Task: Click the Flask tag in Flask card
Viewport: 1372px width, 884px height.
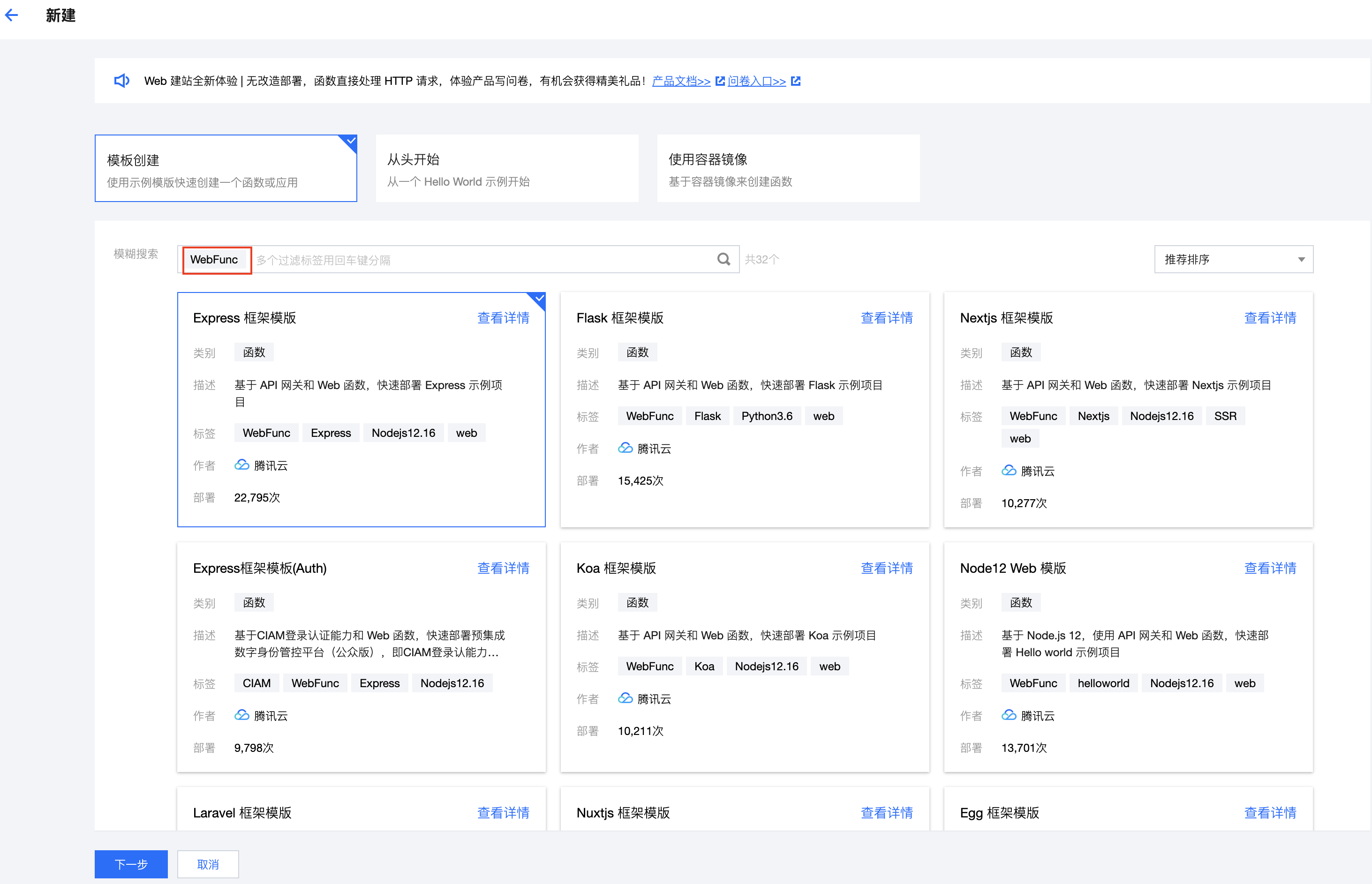Action: point(708,416)
